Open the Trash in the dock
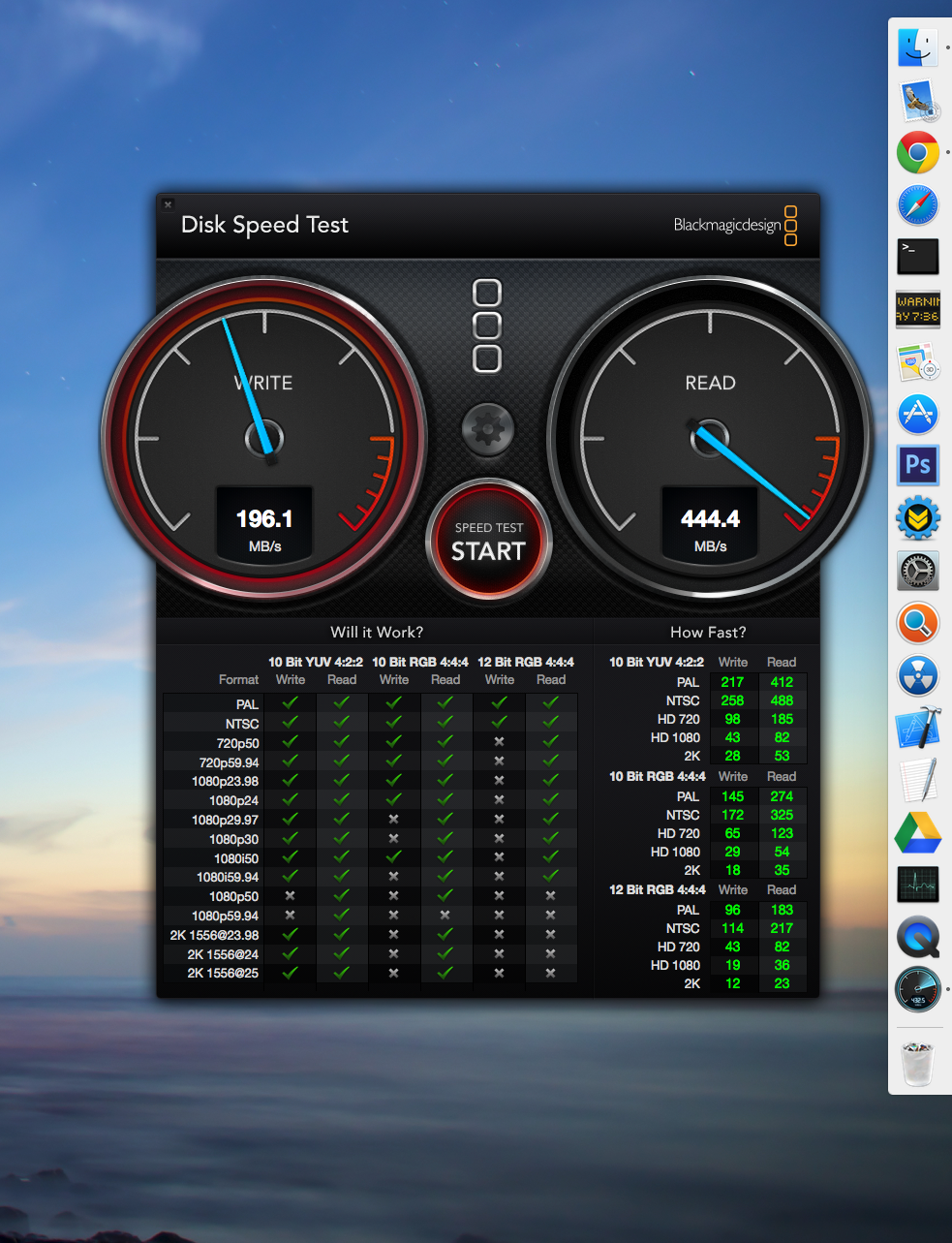Image resolution: width=952 pixels, height=1243 pixels. coord(917,1063)
